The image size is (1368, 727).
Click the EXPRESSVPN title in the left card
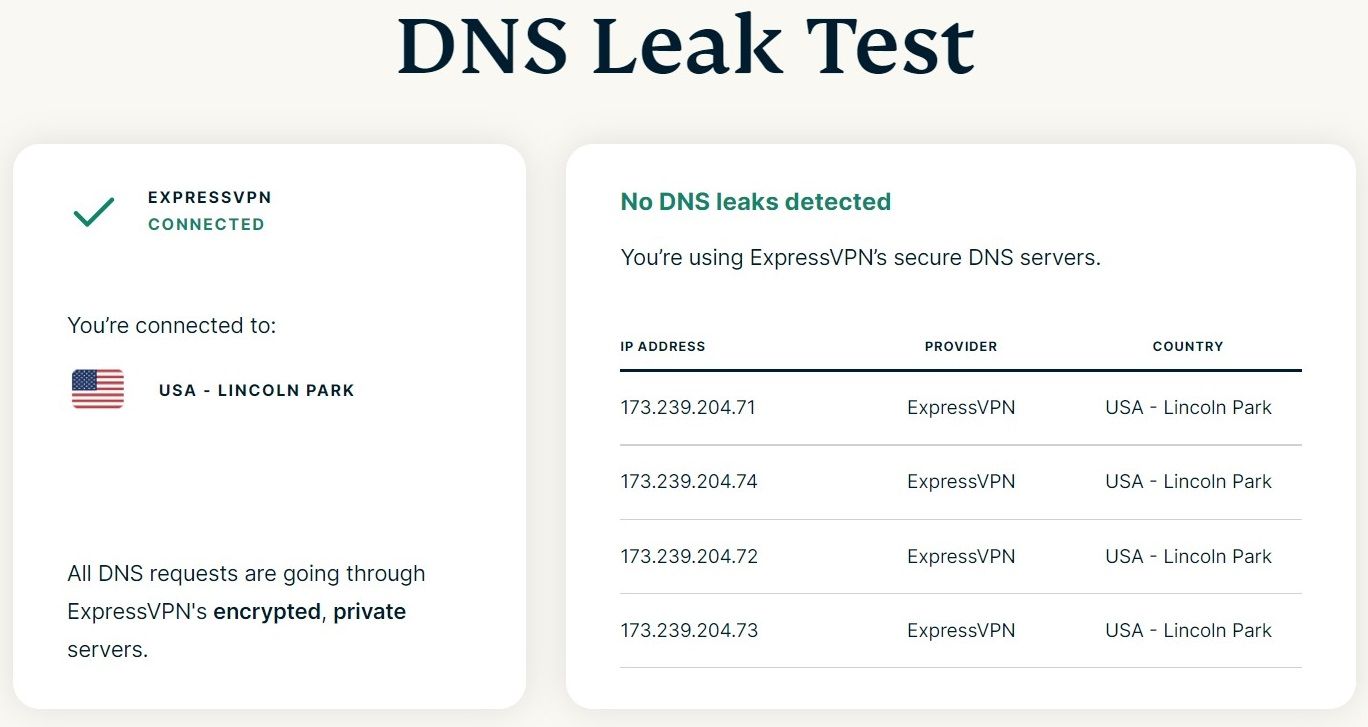click(x=210, y=198)
